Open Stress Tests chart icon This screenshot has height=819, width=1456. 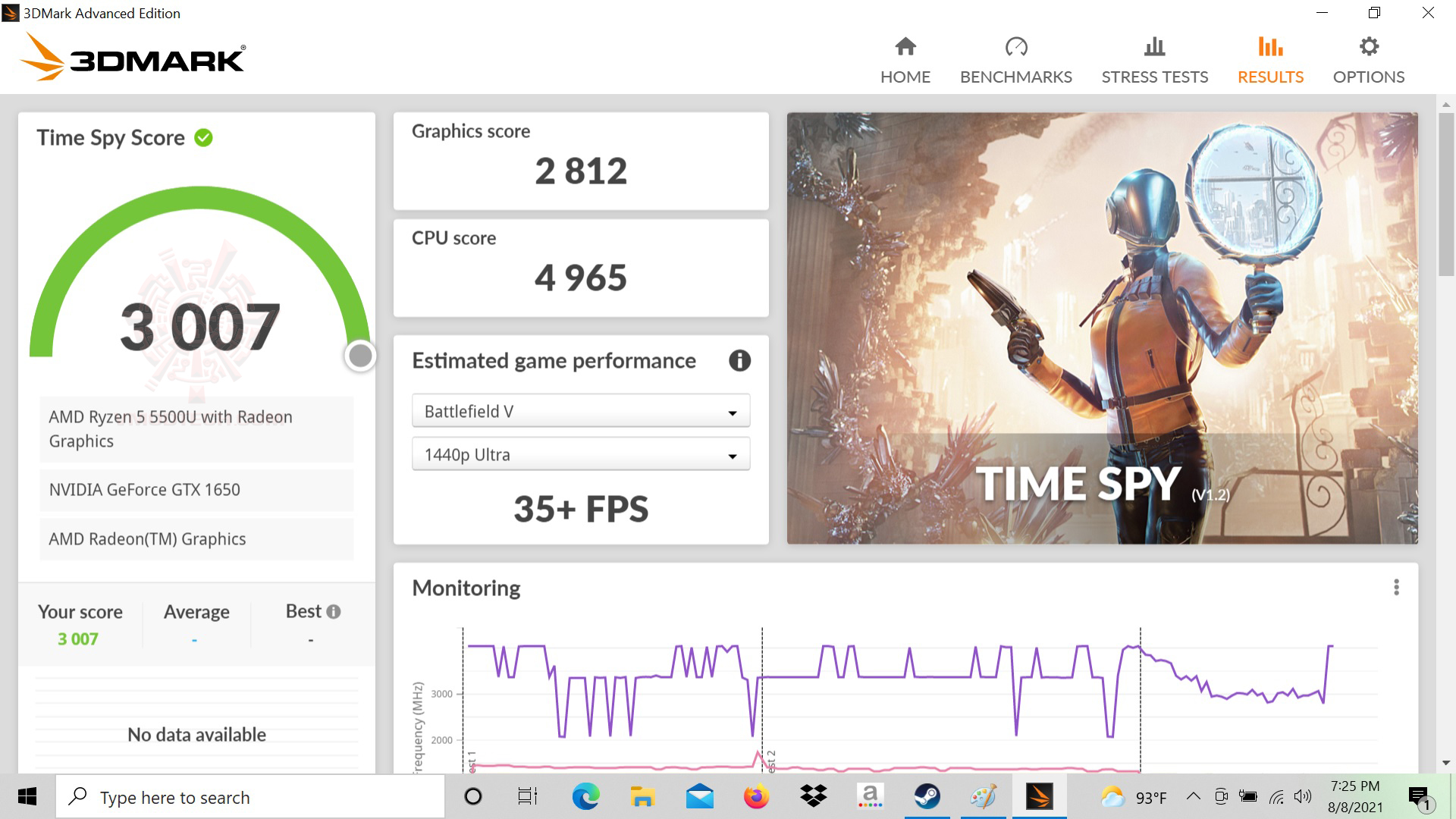pos(1154,47)
